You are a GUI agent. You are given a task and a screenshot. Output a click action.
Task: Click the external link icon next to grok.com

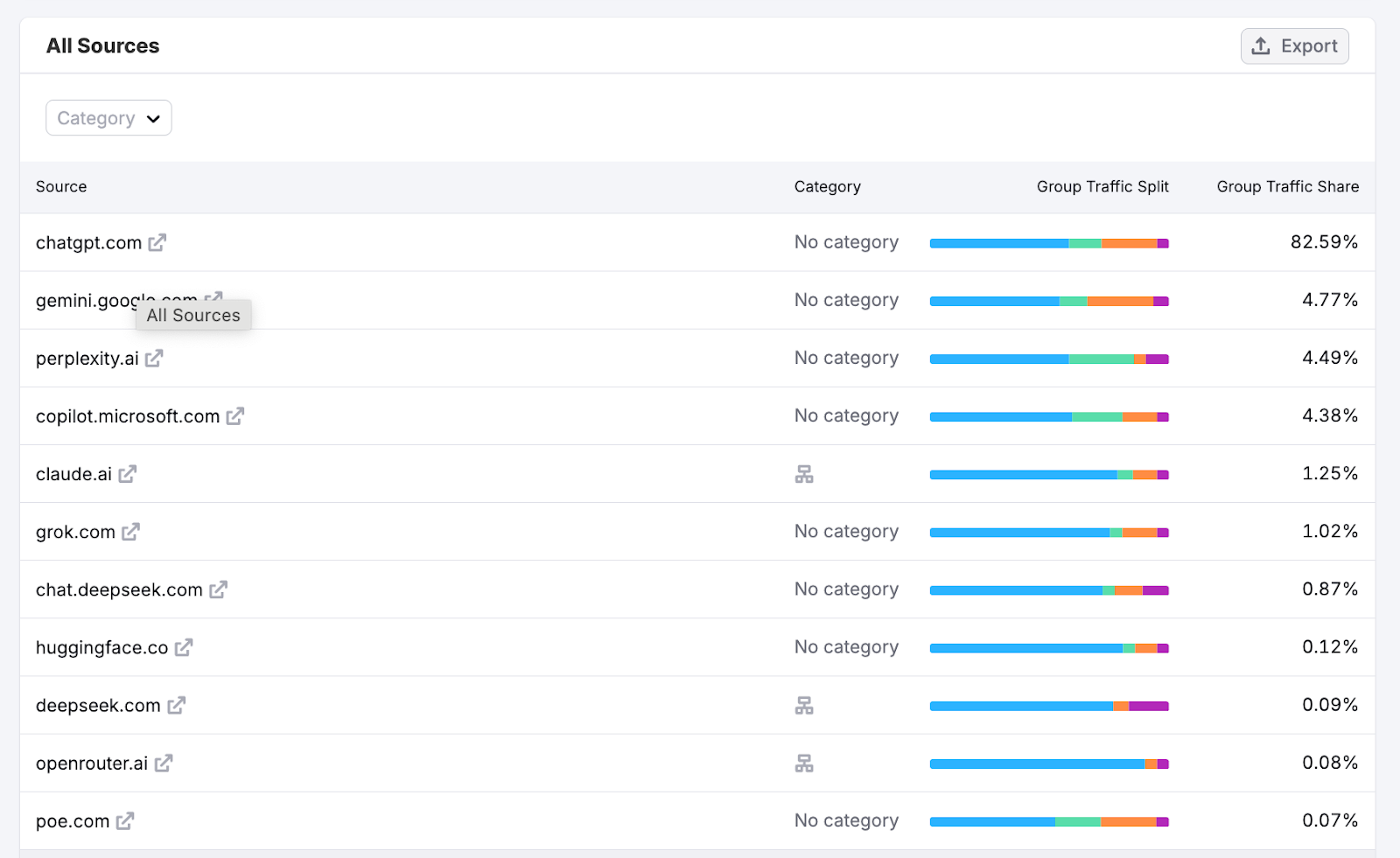(x=130, y=532)
